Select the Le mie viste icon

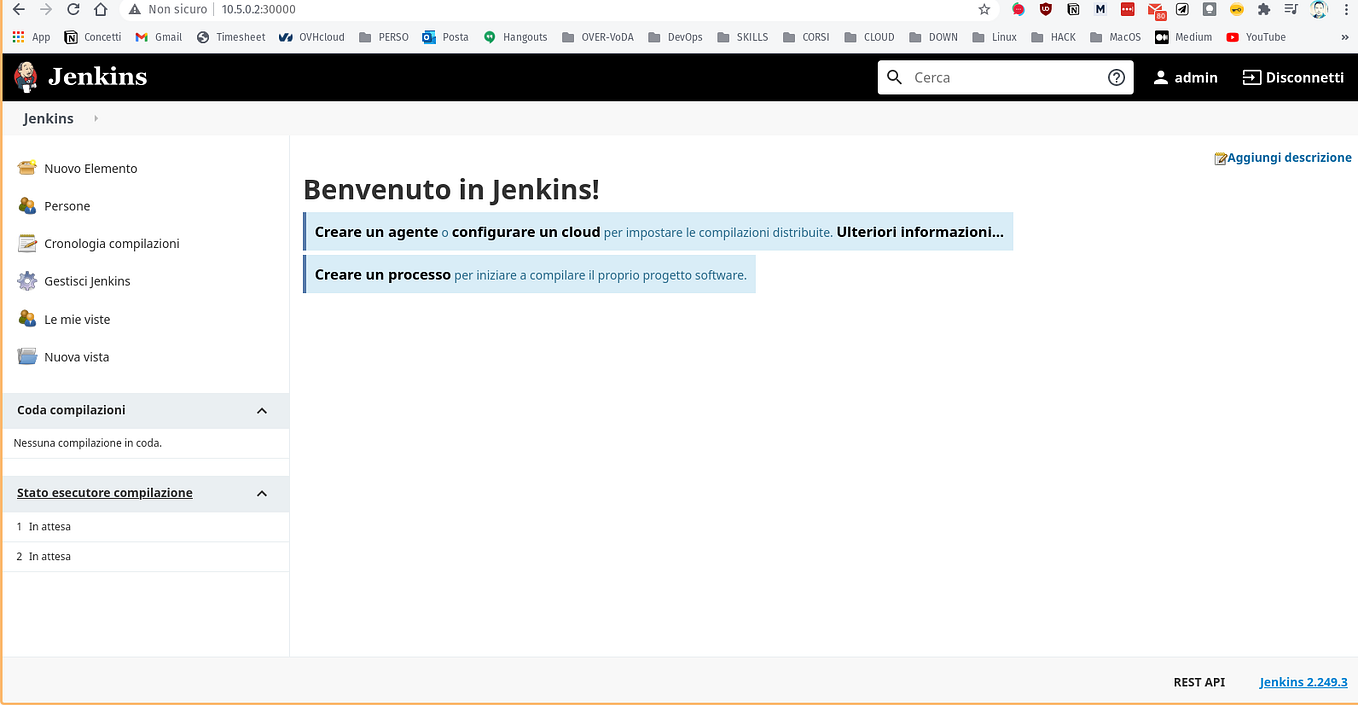pos(27,318)
